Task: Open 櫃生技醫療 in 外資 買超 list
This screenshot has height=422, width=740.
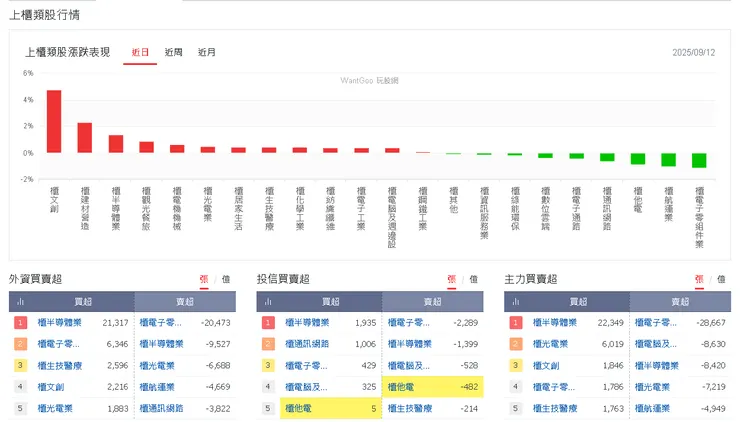Action: (59, 366)
